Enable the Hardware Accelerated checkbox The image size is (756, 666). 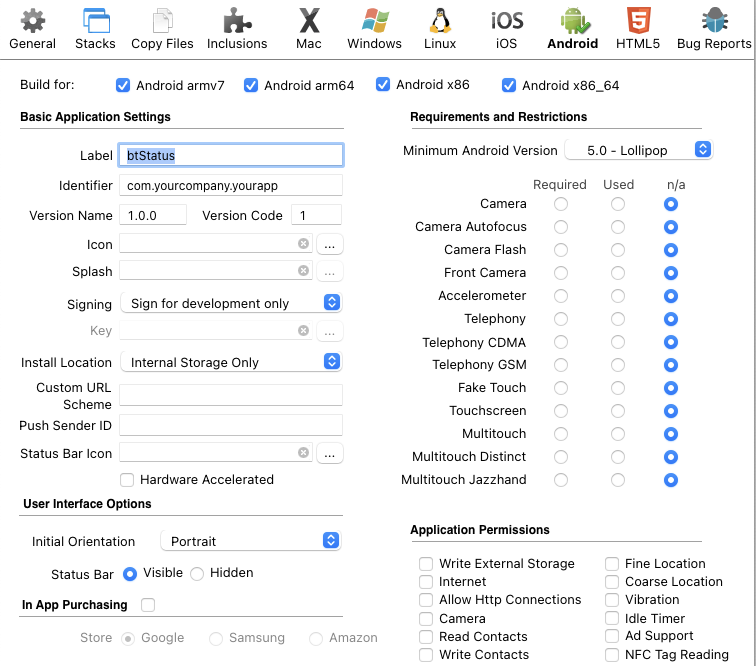(x=127, y=480)
